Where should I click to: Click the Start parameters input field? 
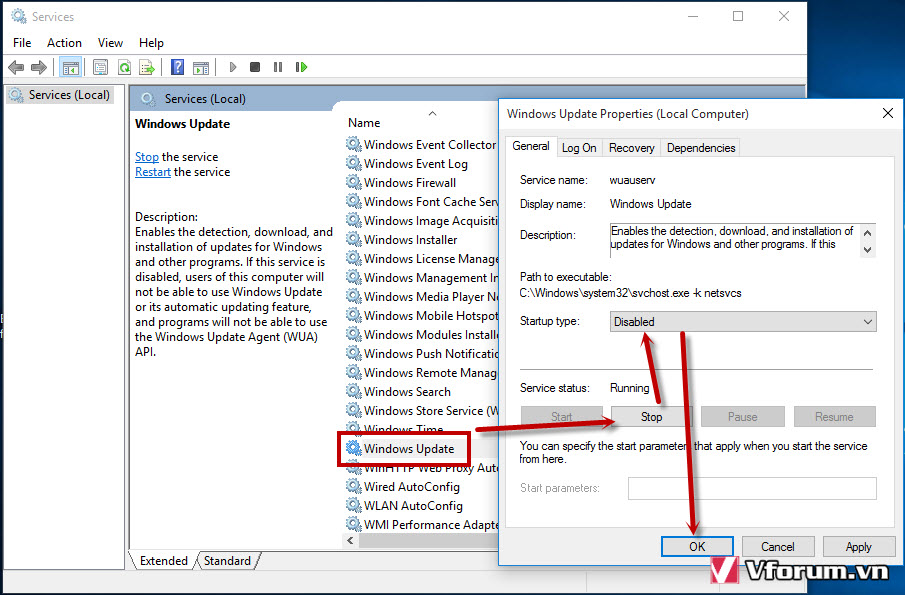[752, 488]
